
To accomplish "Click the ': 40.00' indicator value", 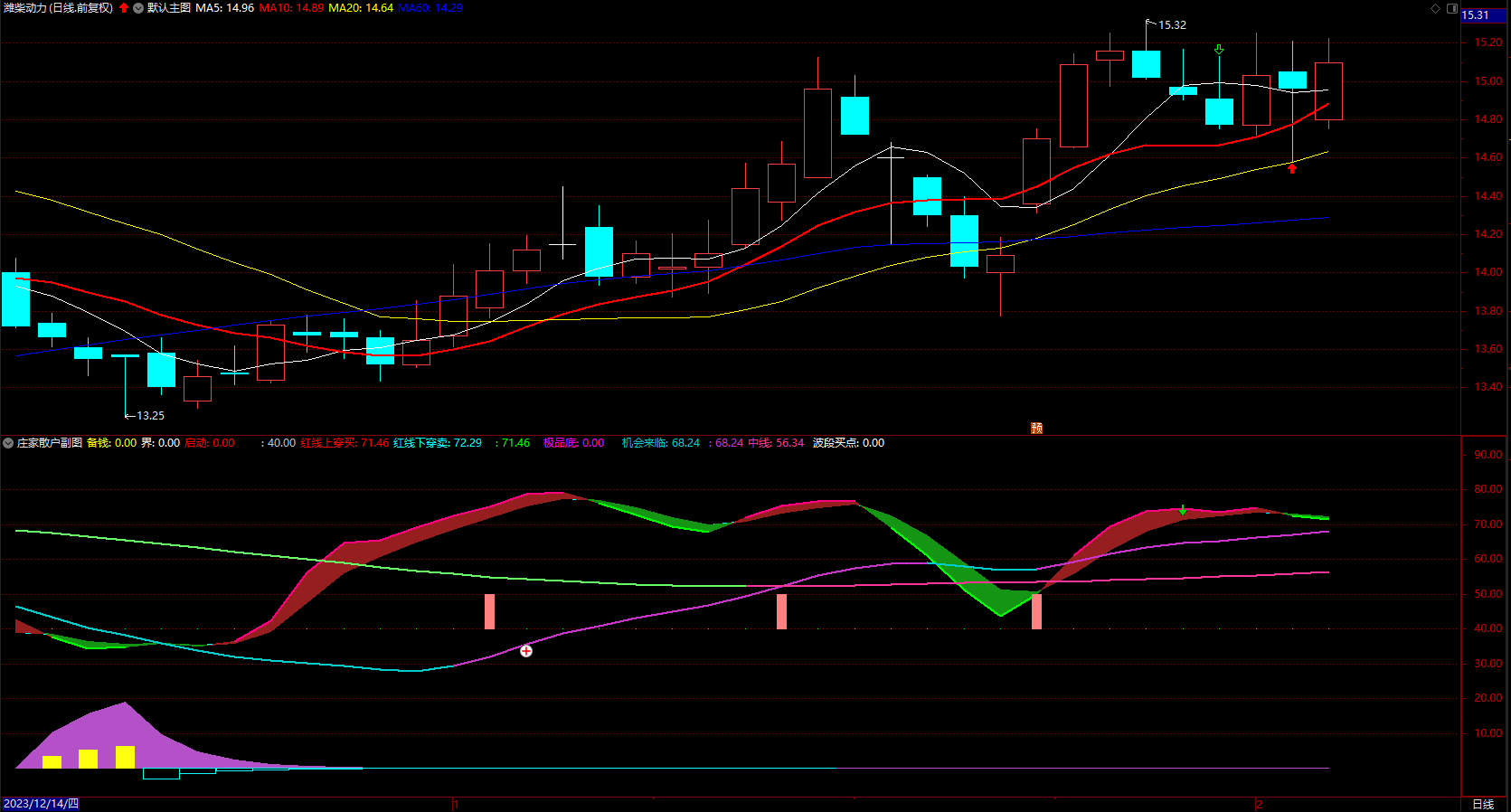I will 279,443.
